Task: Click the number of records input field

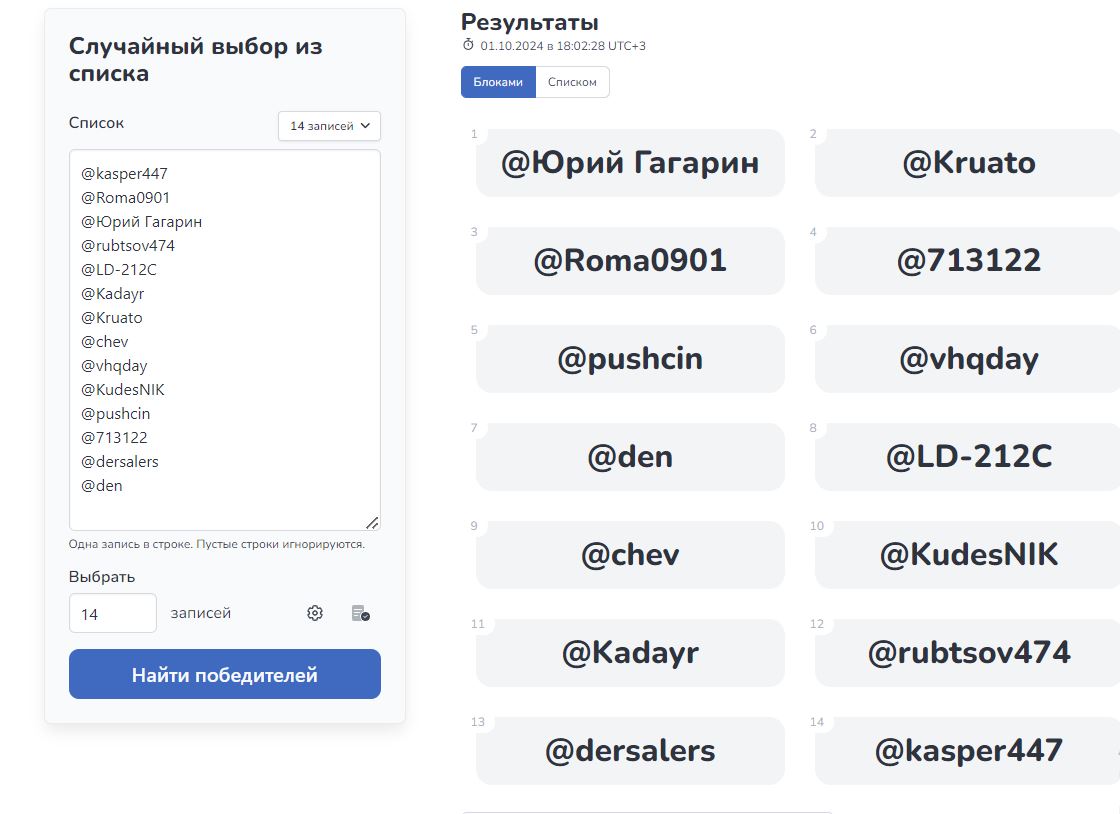Action: [x=112, y=613]
